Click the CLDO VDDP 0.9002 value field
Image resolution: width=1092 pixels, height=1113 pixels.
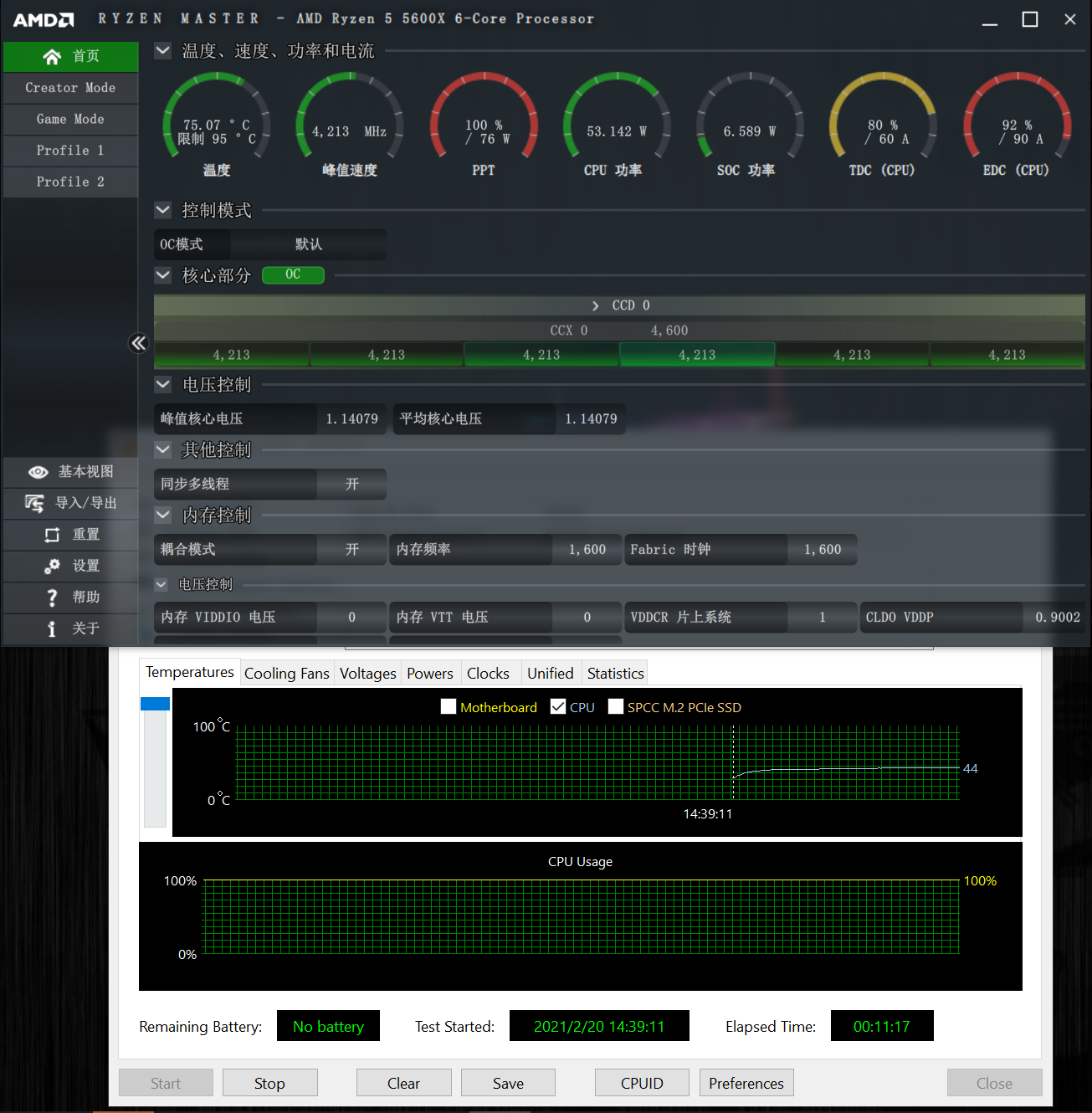point(1056,617)
